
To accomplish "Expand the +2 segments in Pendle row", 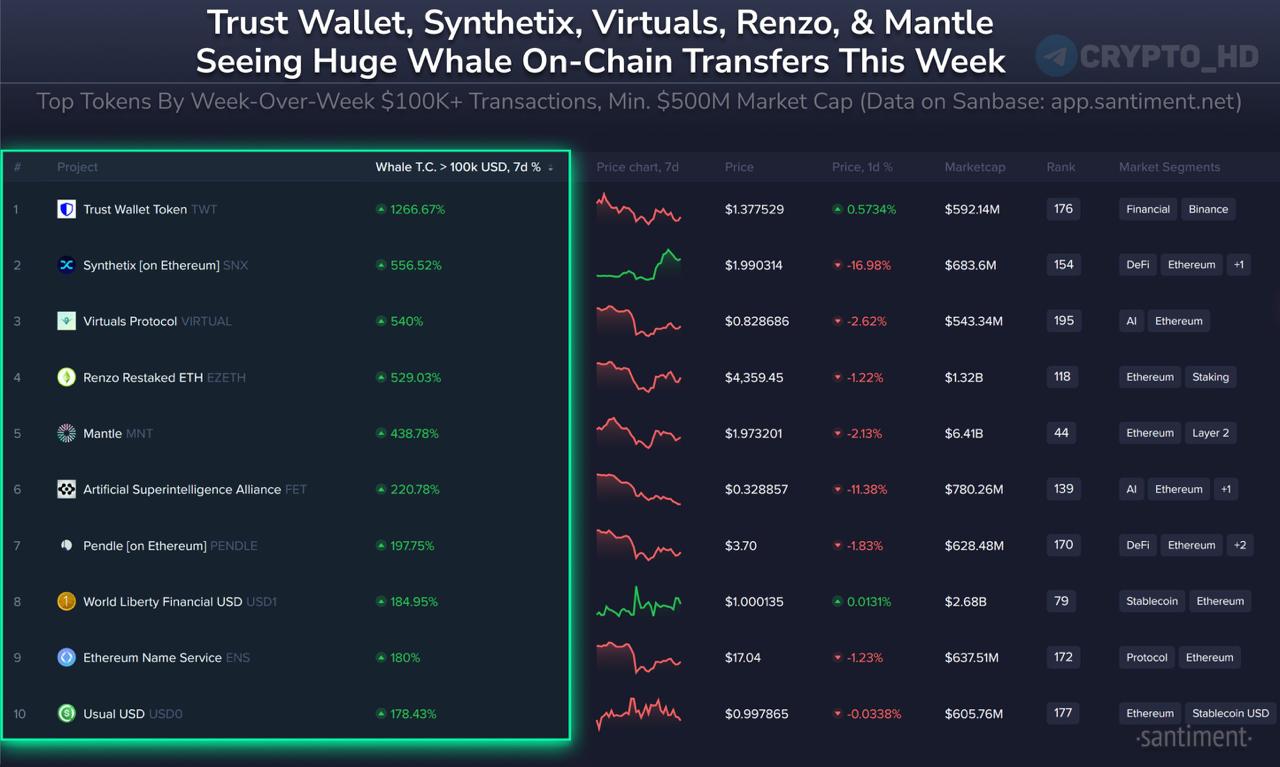I will point(1240,545).
